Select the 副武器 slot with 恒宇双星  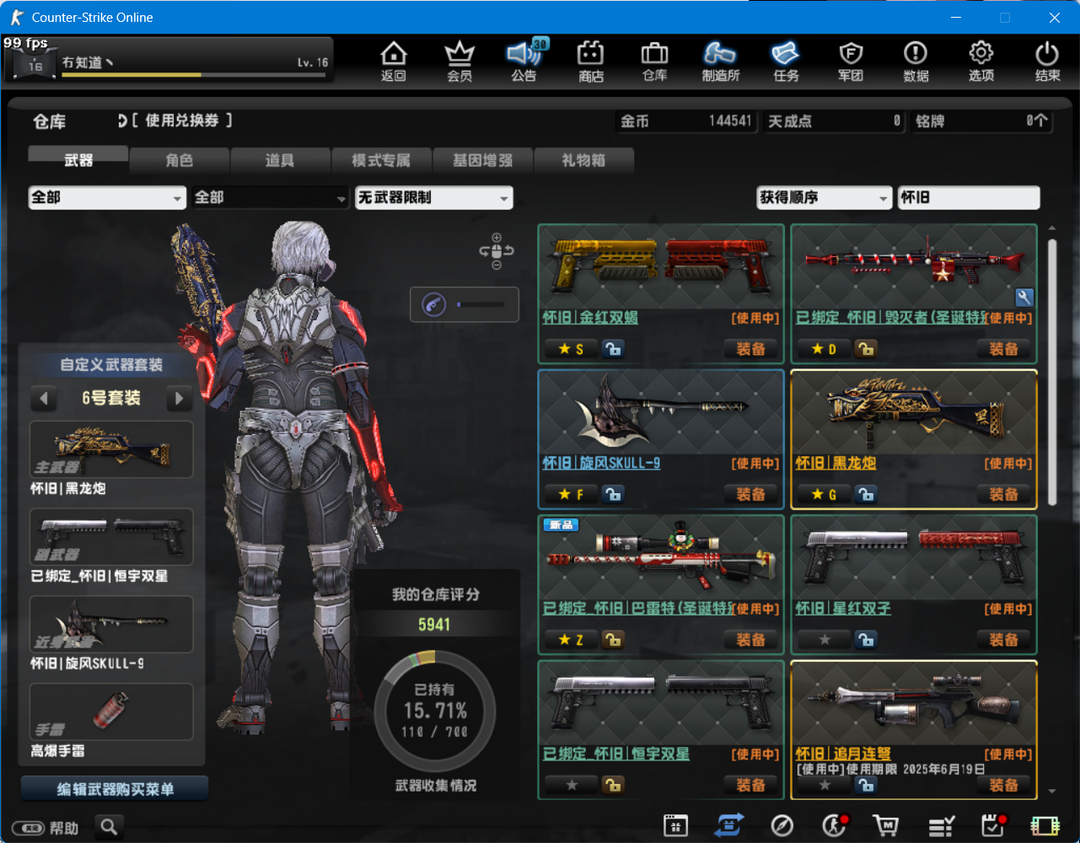[x=112, y=537]
